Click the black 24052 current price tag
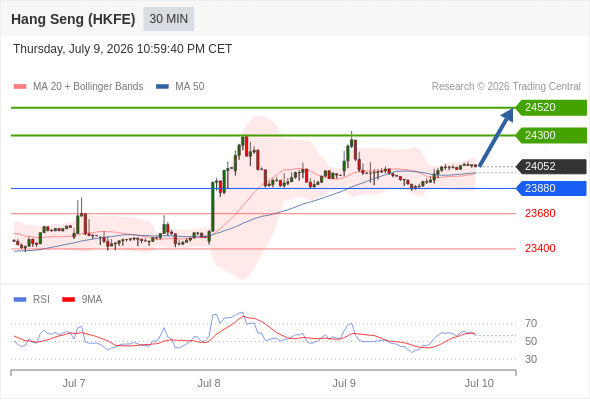Viewport: 590px width, 400px height. coord(551,166)
